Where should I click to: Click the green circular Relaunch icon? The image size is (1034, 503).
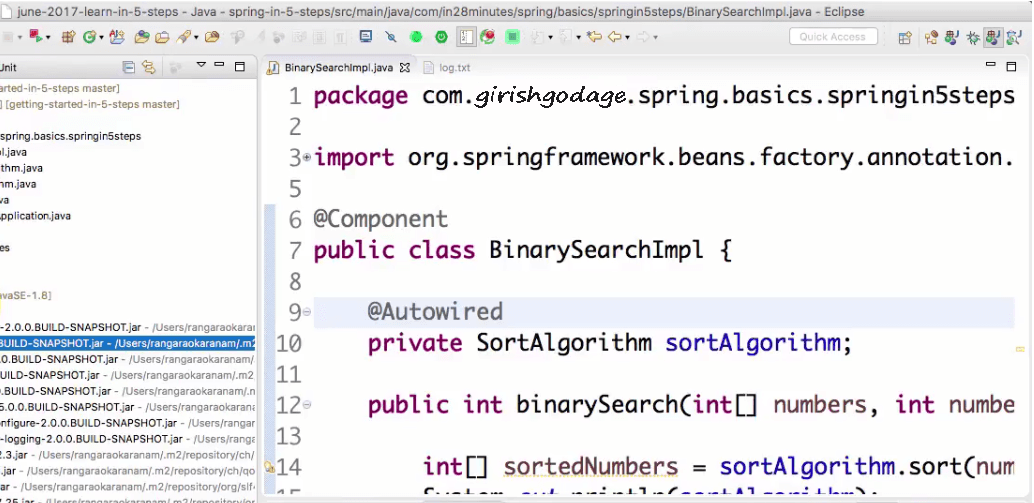[415, 37]
